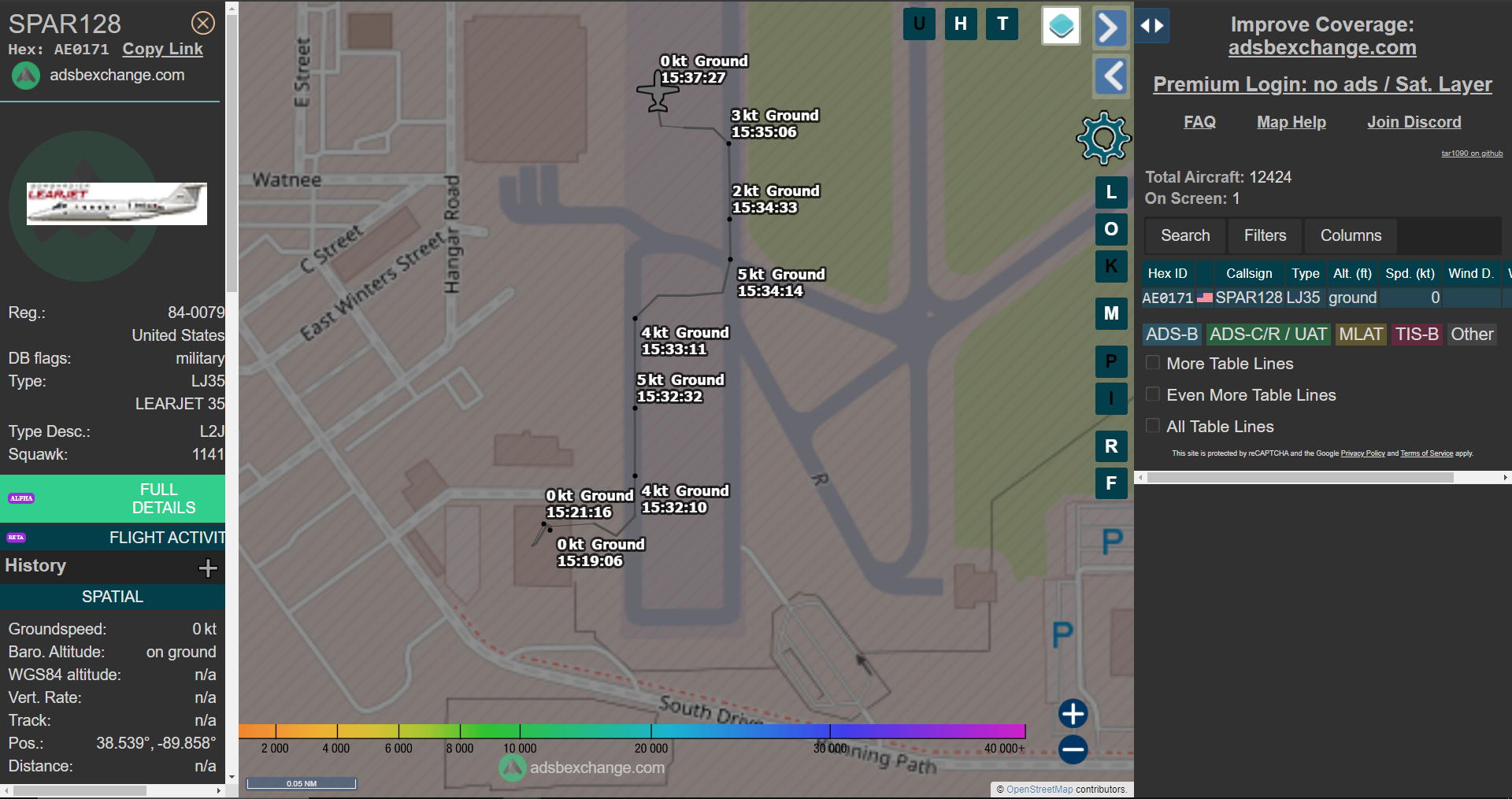The width and height of the screenshot is (1512, 799).
Task: Open the FAQ link
Action: click(1199, 122)
